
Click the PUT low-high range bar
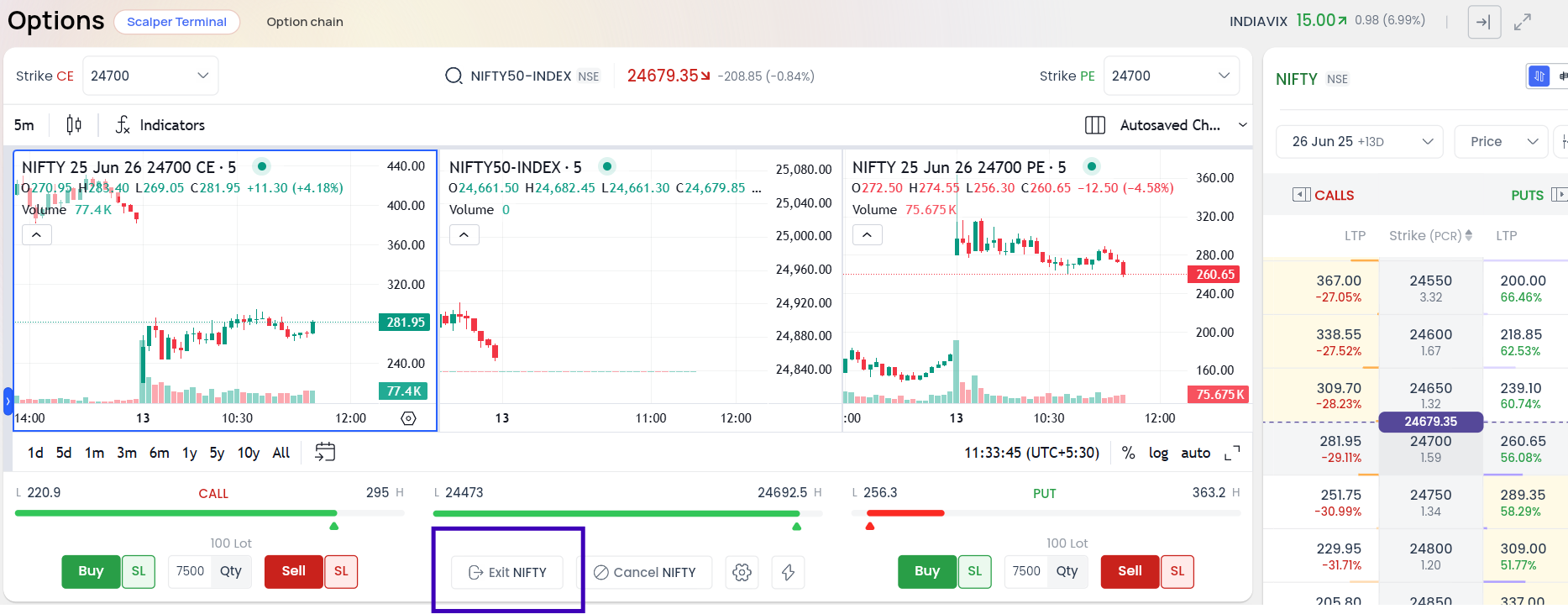click(x=1046, y=513)
